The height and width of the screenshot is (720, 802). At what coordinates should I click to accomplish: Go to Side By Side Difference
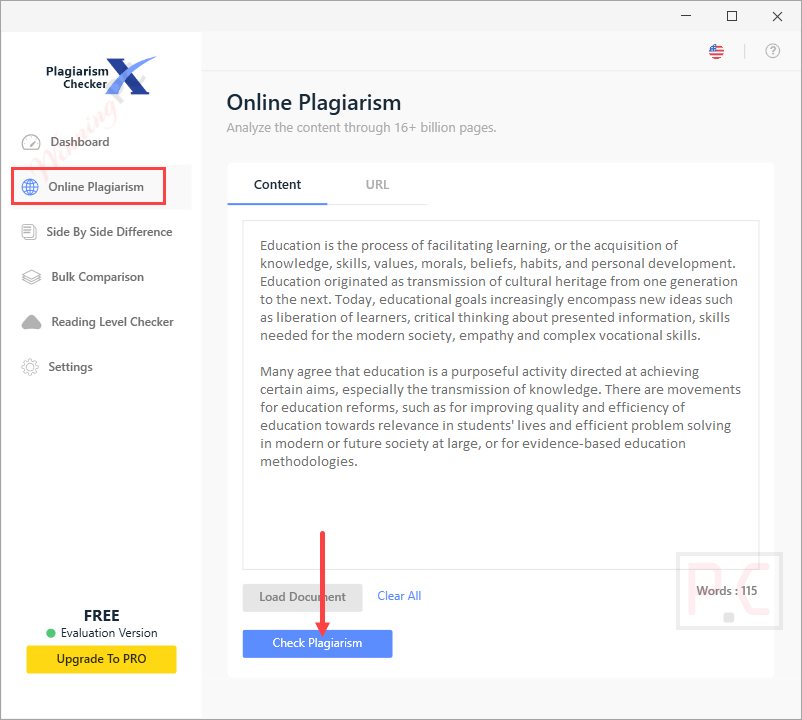coord(109,232)
